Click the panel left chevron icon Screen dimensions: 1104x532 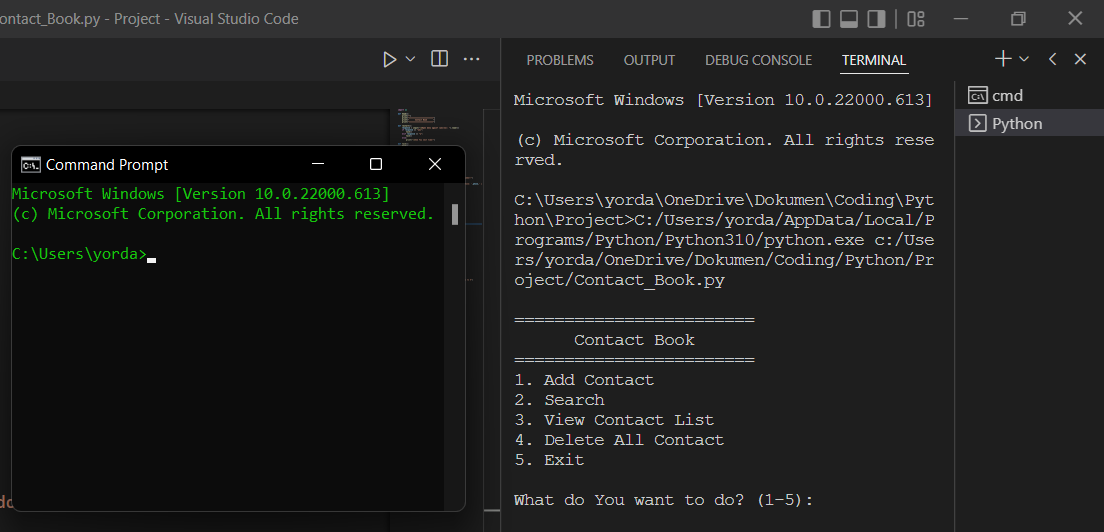1053,59
